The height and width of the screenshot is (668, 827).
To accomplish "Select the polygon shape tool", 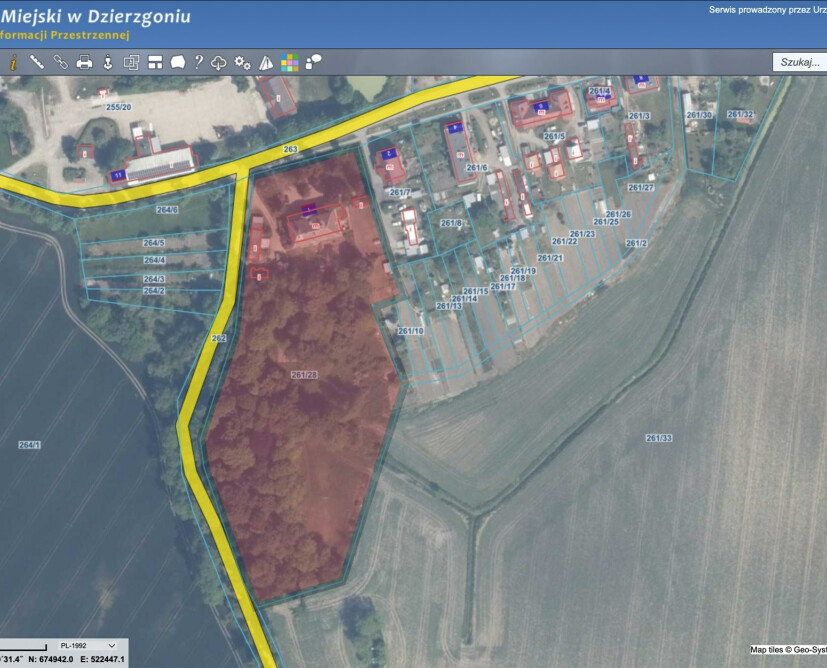I will click(x=178, y=62).
